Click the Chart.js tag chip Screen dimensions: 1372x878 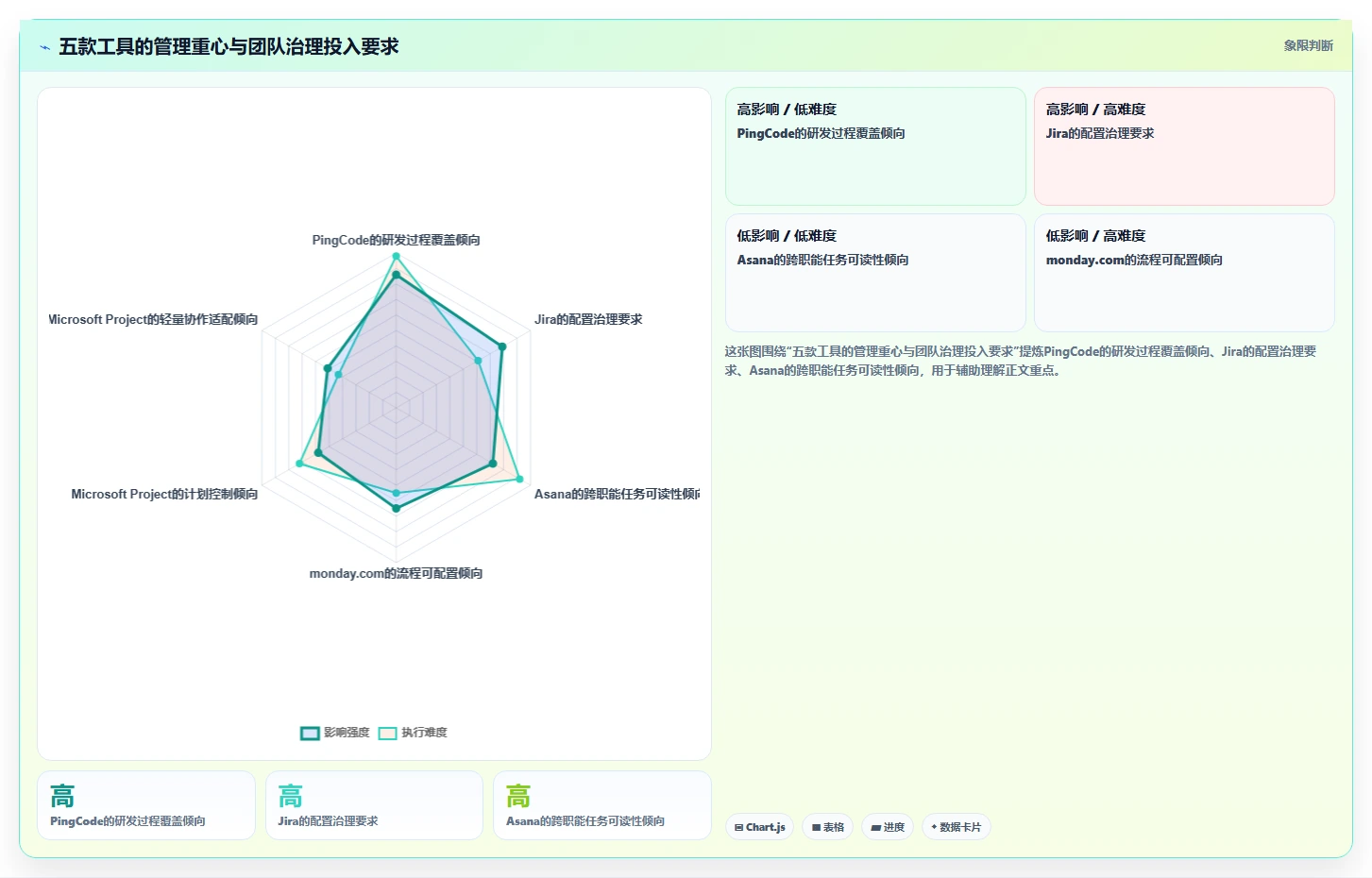pyautogui.click(x=760, y=827)
